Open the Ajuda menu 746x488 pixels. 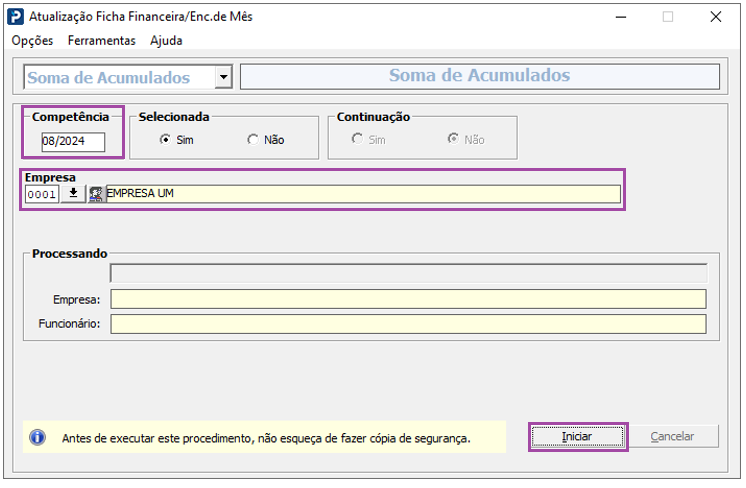point(166,41)
